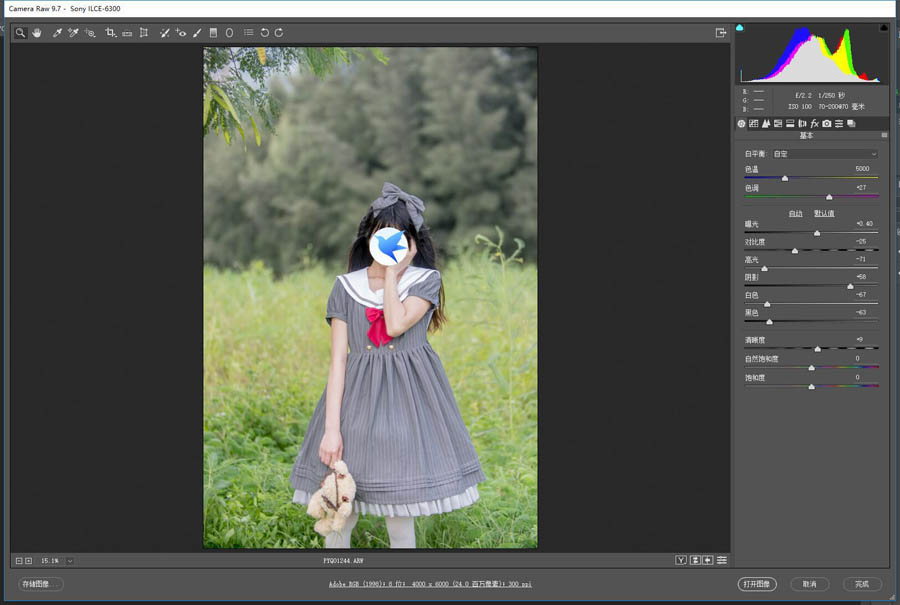Open the Tone Curve panel
Viewport: 900px width, 605px height.
point(754,123)
